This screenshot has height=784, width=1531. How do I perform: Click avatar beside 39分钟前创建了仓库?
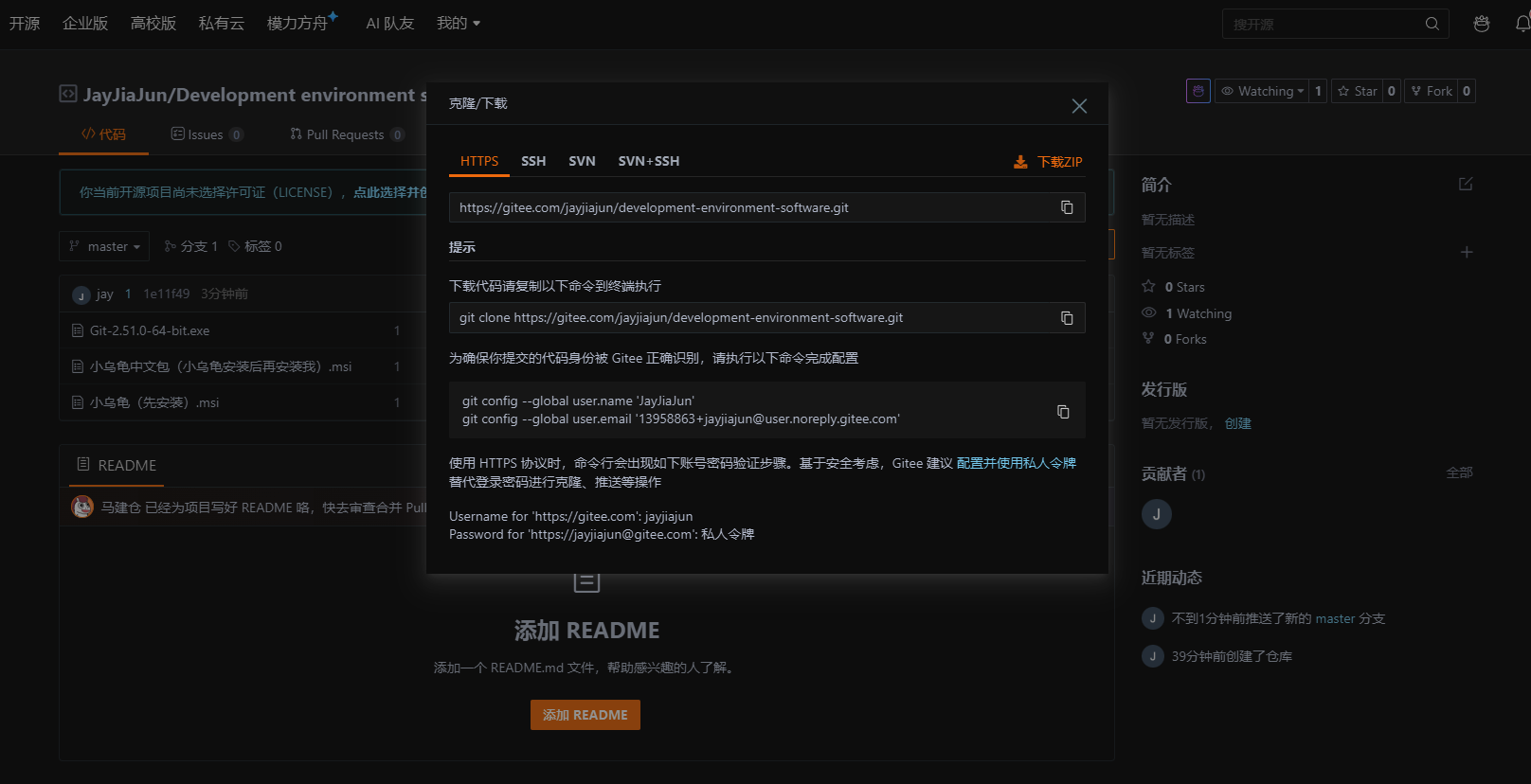(1153, 656)
